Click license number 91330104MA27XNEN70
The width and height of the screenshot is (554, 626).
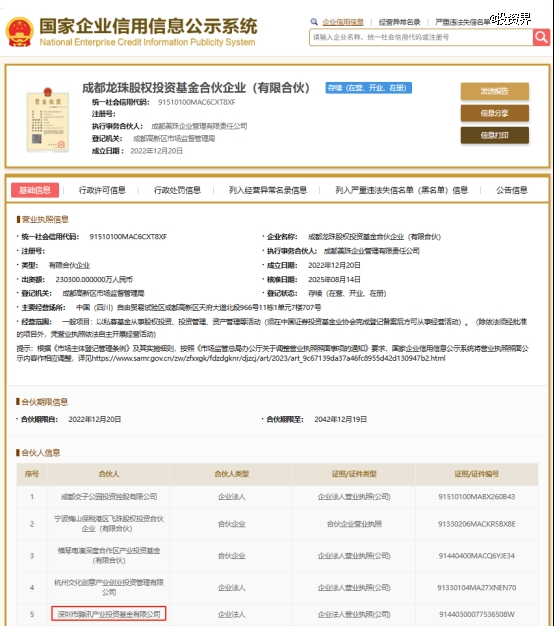pyautogui.click(x=477, y=588)
